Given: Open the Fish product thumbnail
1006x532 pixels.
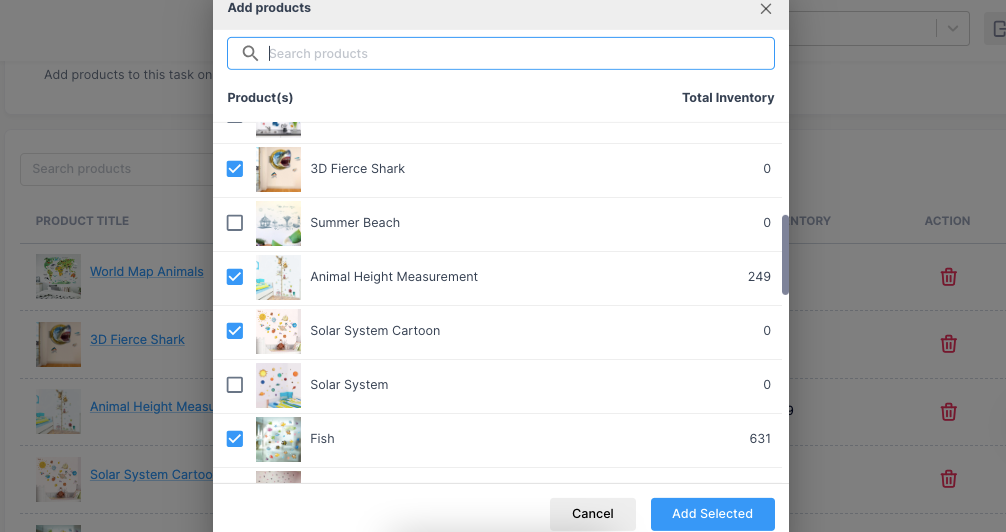Looking at the screenshot, I should pos(278,440).
